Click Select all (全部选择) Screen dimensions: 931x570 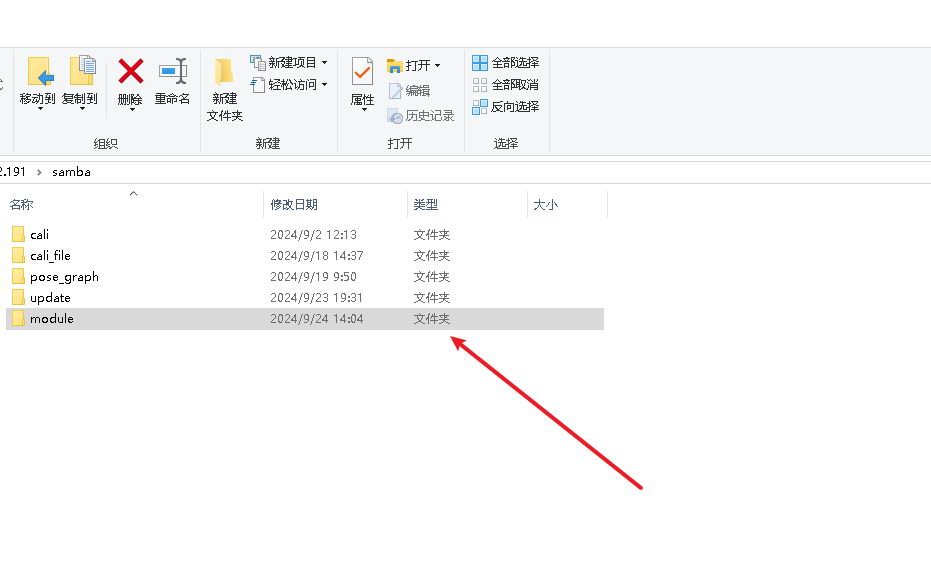tap(505, 62)
